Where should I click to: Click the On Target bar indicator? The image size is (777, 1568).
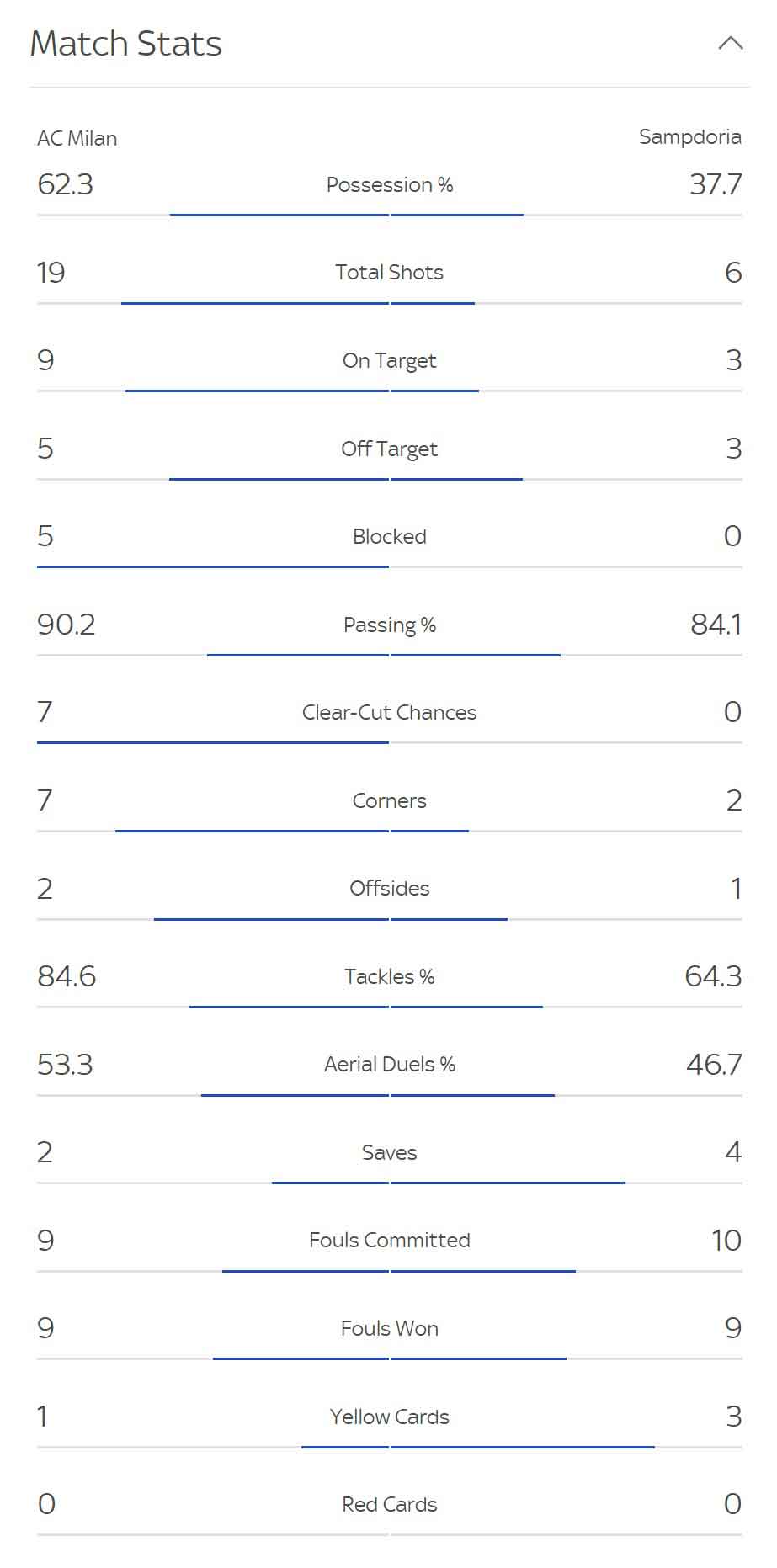point(390,391)
